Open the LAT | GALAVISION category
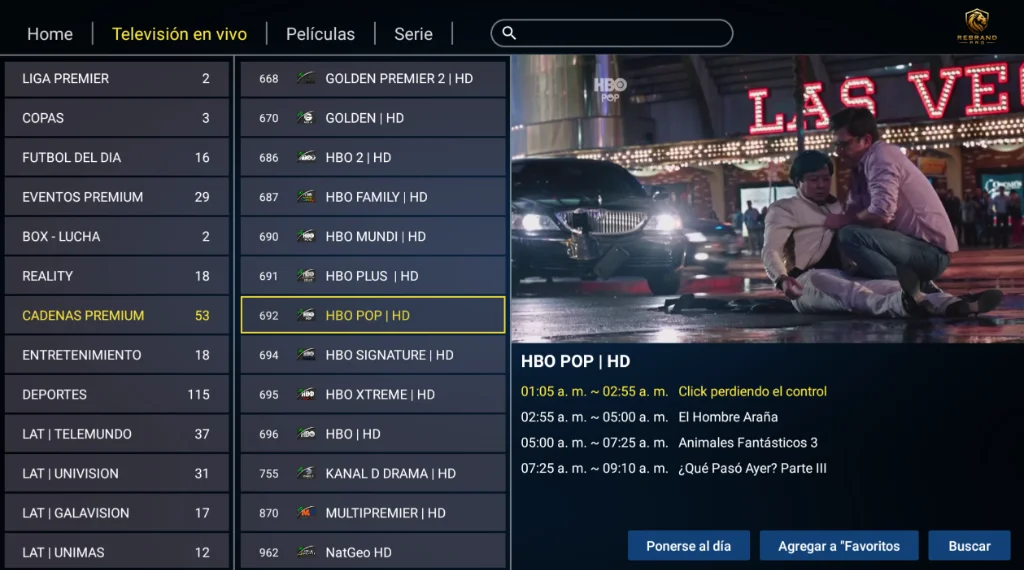Viewport: 1024px width, 570px height. 117,513
